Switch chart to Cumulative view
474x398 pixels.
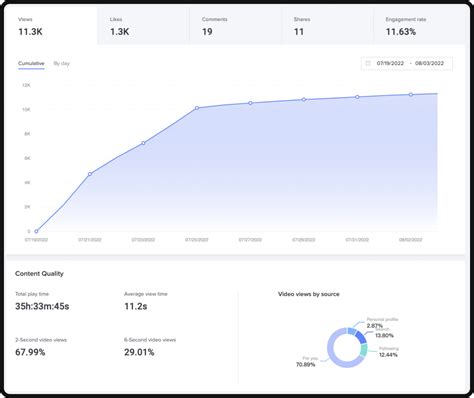pos(31,63)
